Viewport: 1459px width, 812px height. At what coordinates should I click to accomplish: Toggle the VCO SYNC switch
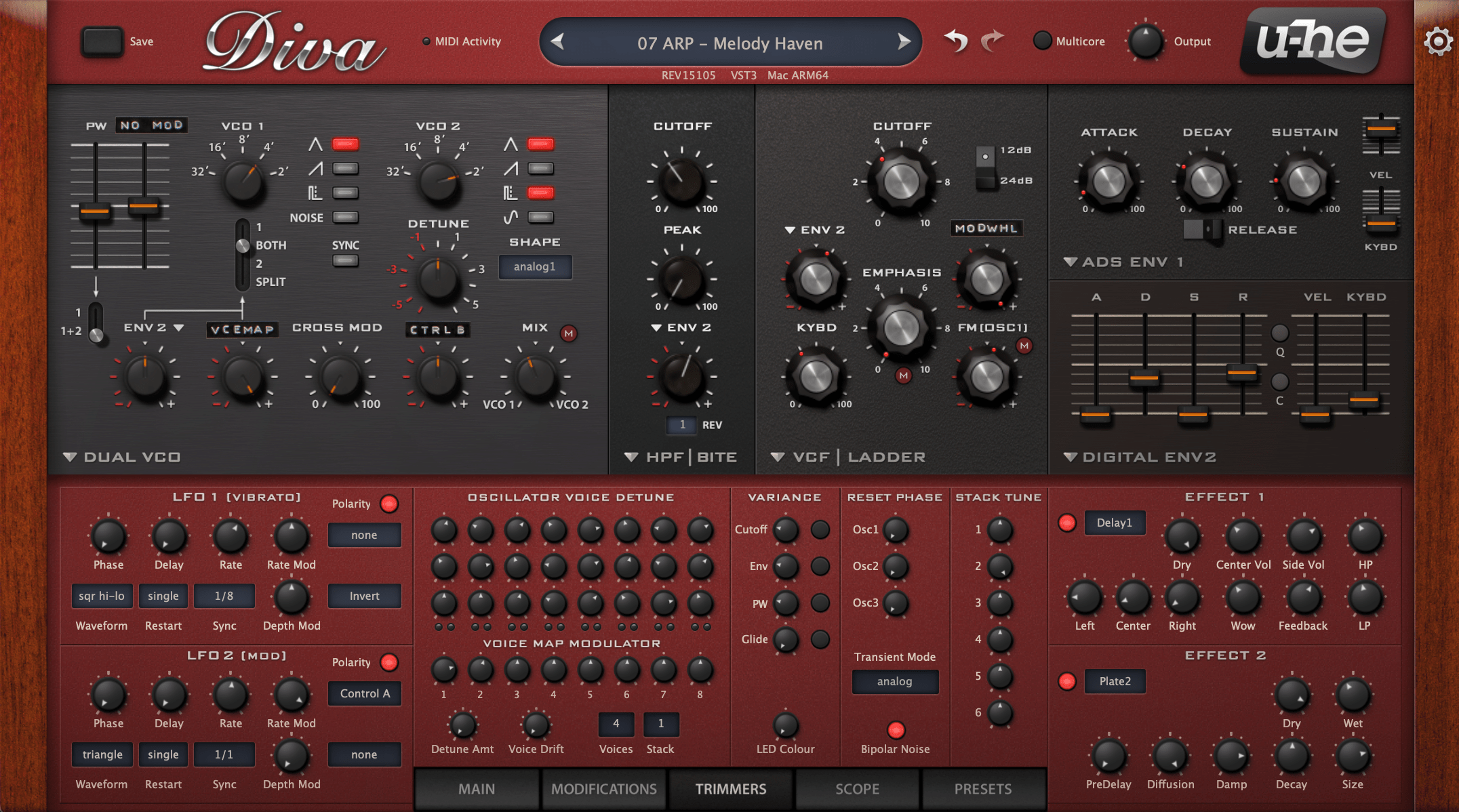tap(345, 261)
